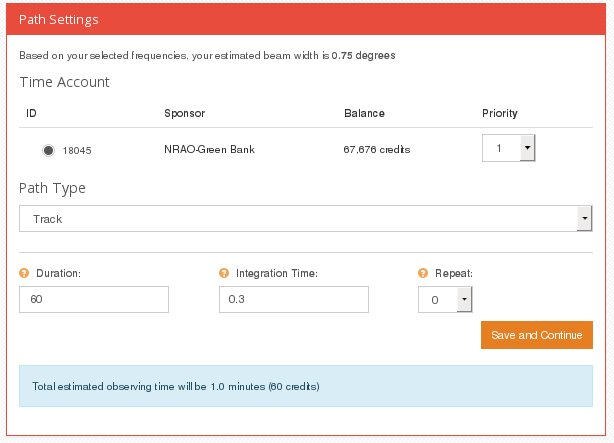This screenshot has height=443, width=614.
Task: Click the Integration Time help icon
Action: (x=224, y=273)
